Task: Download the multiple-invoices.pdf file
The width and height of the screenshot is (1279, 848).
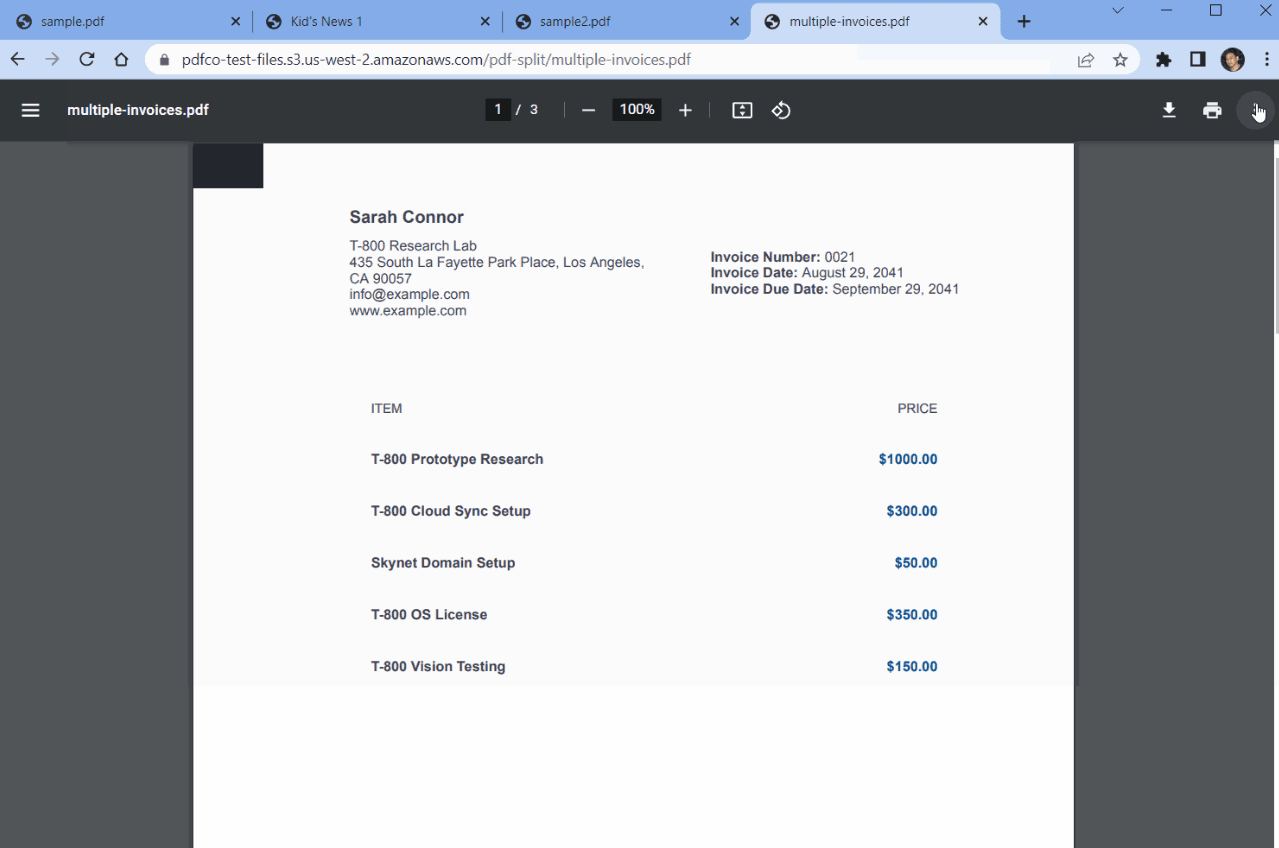Action: click(x=1168, y=110)
